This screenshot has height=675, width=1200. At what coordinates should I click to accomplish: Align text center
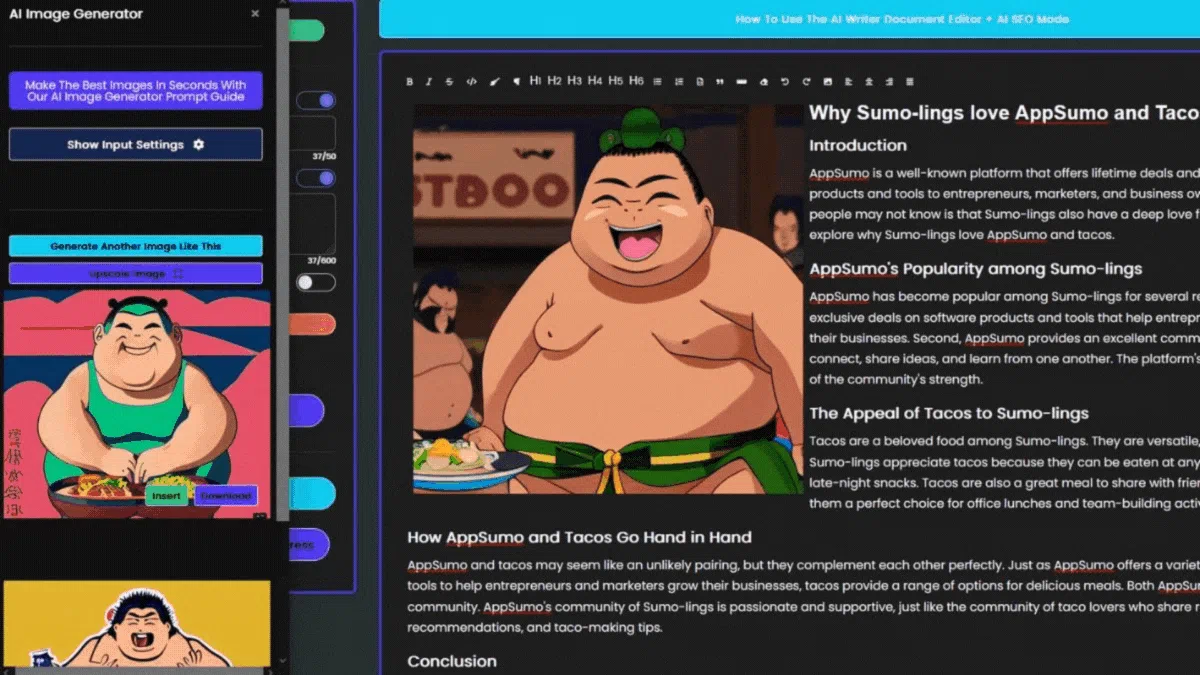[868, 81]
